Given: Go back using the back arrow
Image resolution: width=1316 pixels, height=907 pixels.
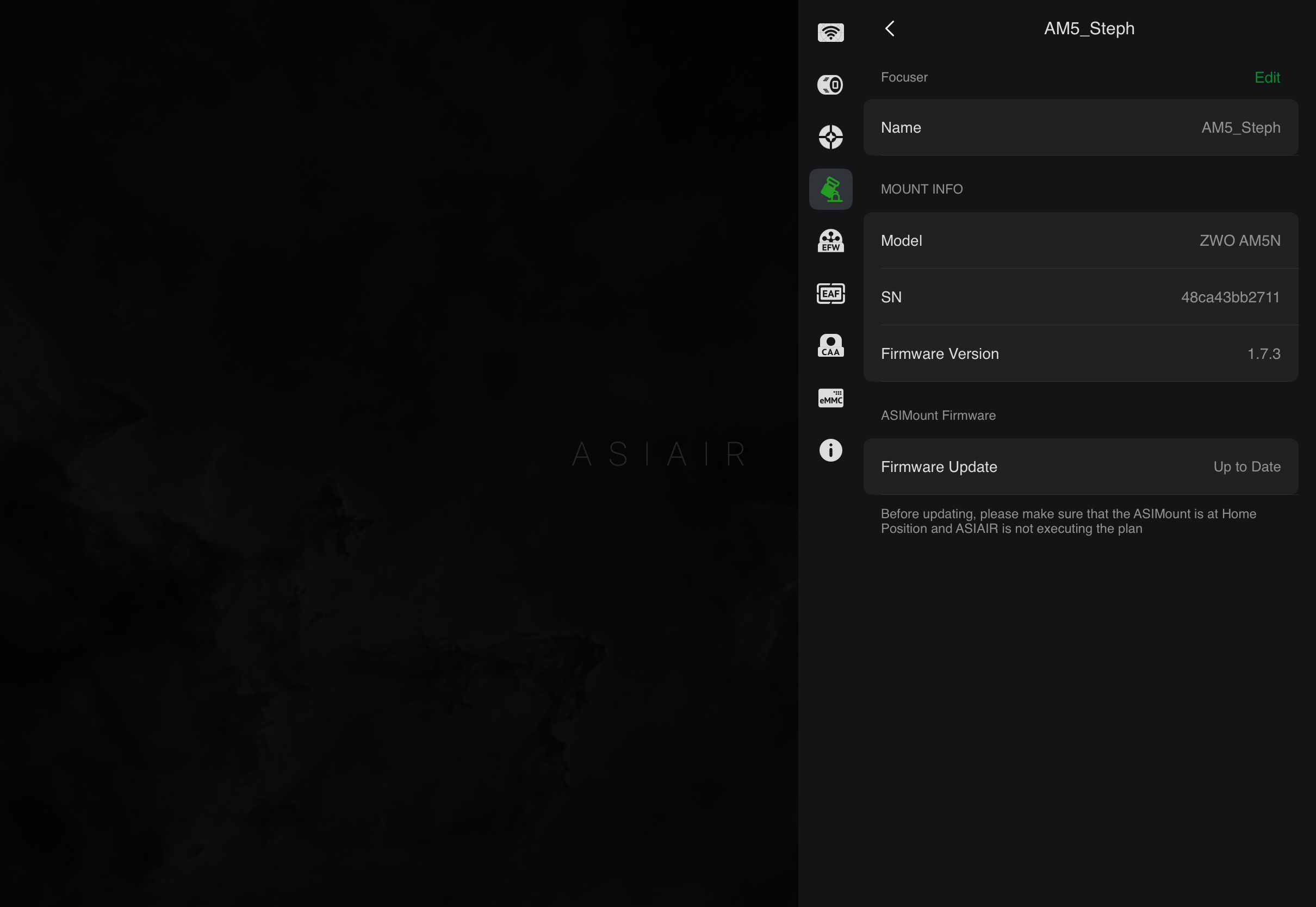Looking at the screenshot, I should pyautogui.click(x=890, y=28).
